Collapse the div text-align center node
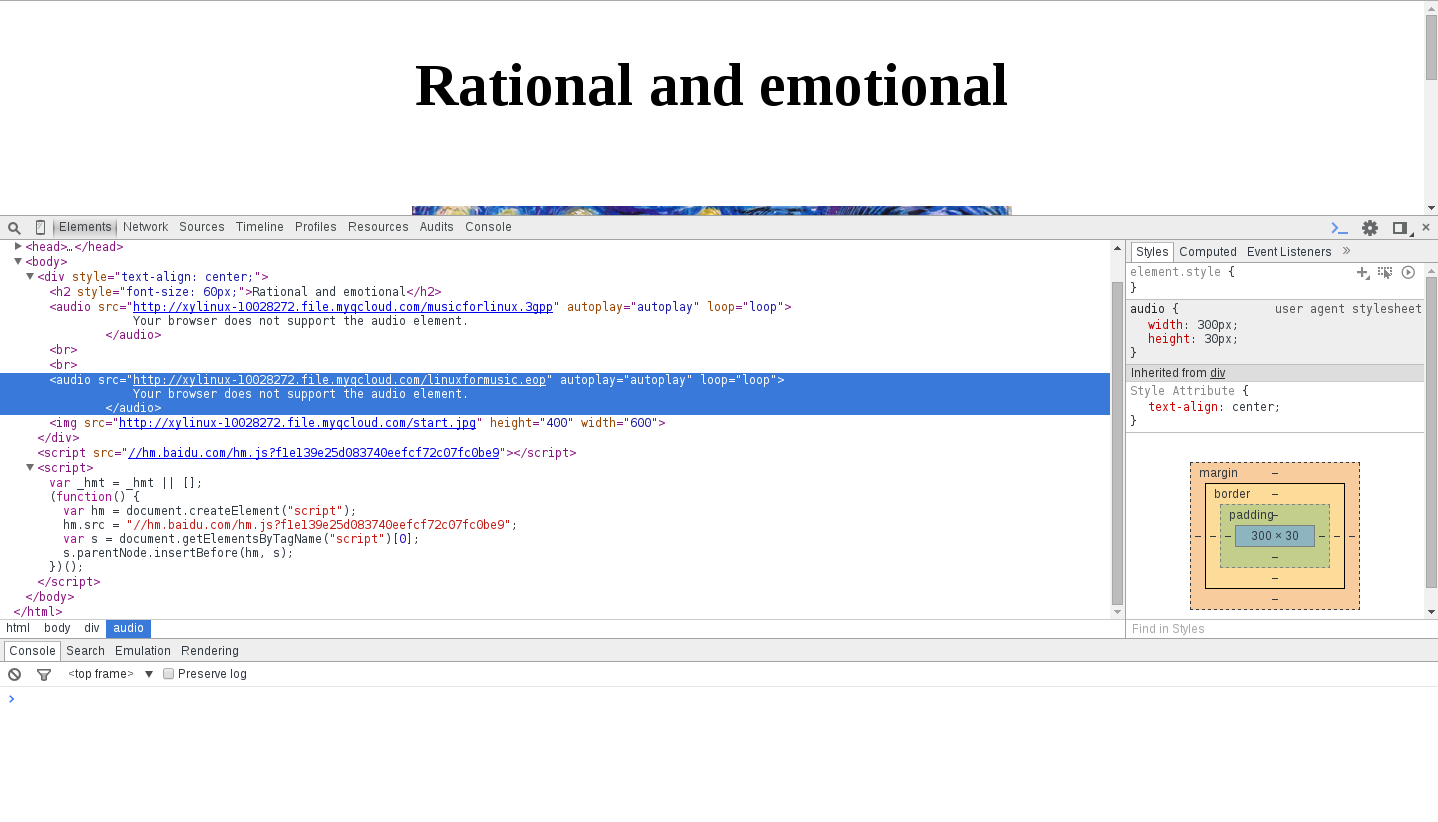The height and width of the screenshot is (822, 1438). (x=30, y=276)
